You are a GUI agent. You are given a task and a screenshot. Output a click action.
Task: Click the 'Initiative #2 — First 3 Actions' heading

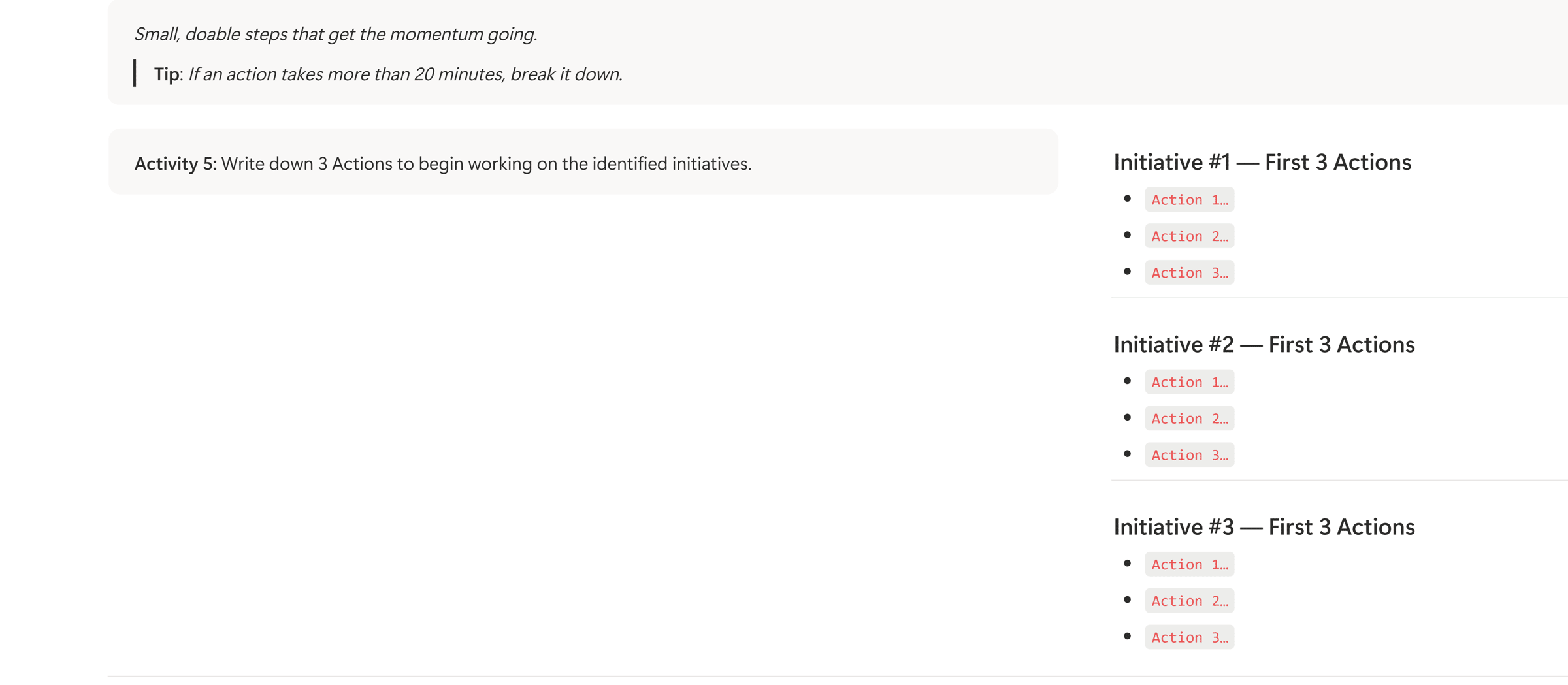point(1264,345)
